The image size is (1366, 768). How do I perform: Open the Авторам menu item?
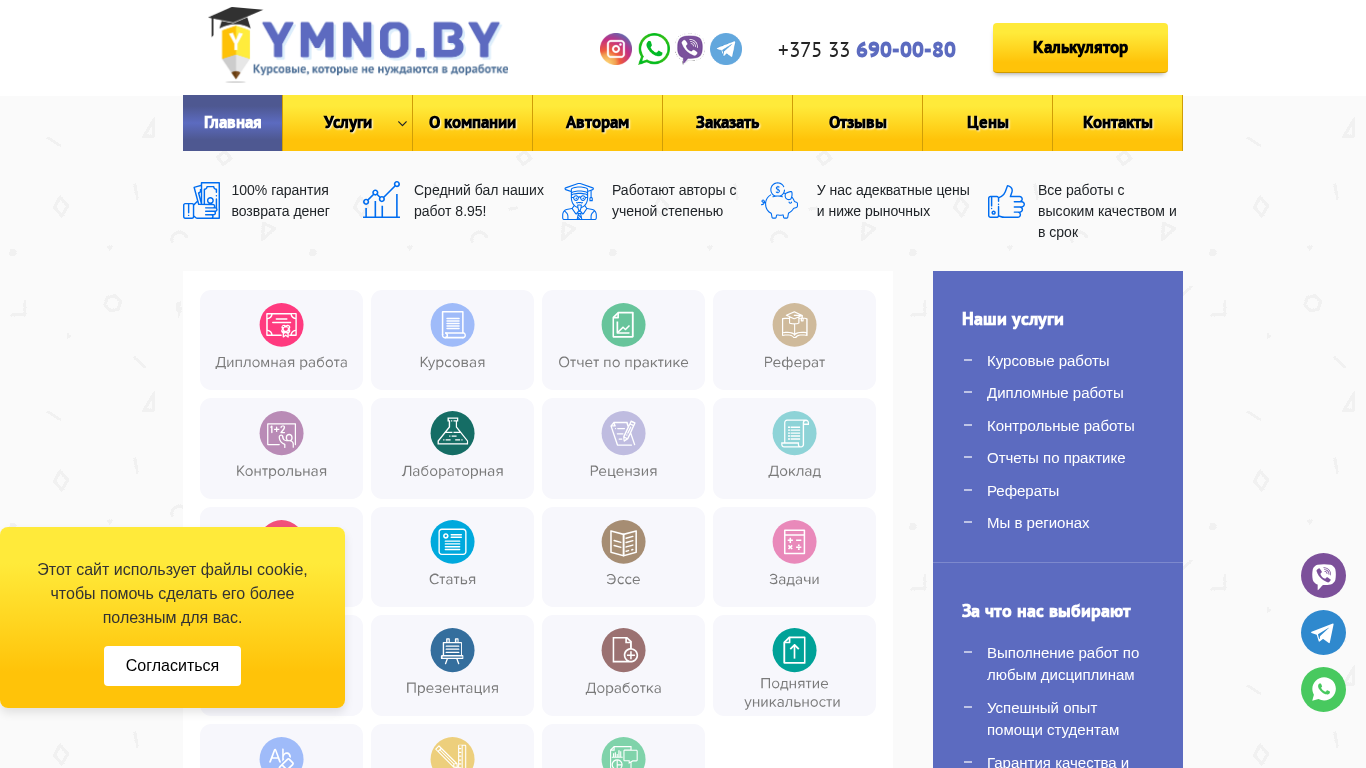tap(598, 123)
